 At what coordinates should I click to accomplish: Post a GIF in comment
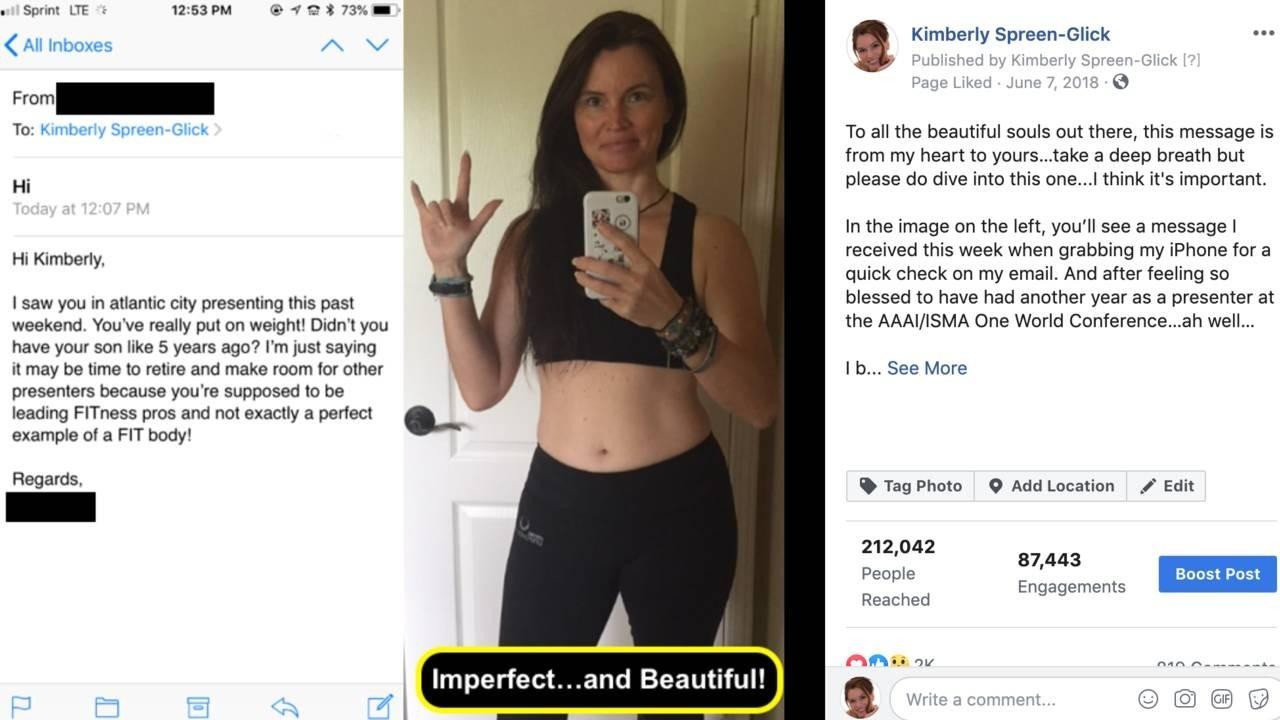[x=1221, y=699]
